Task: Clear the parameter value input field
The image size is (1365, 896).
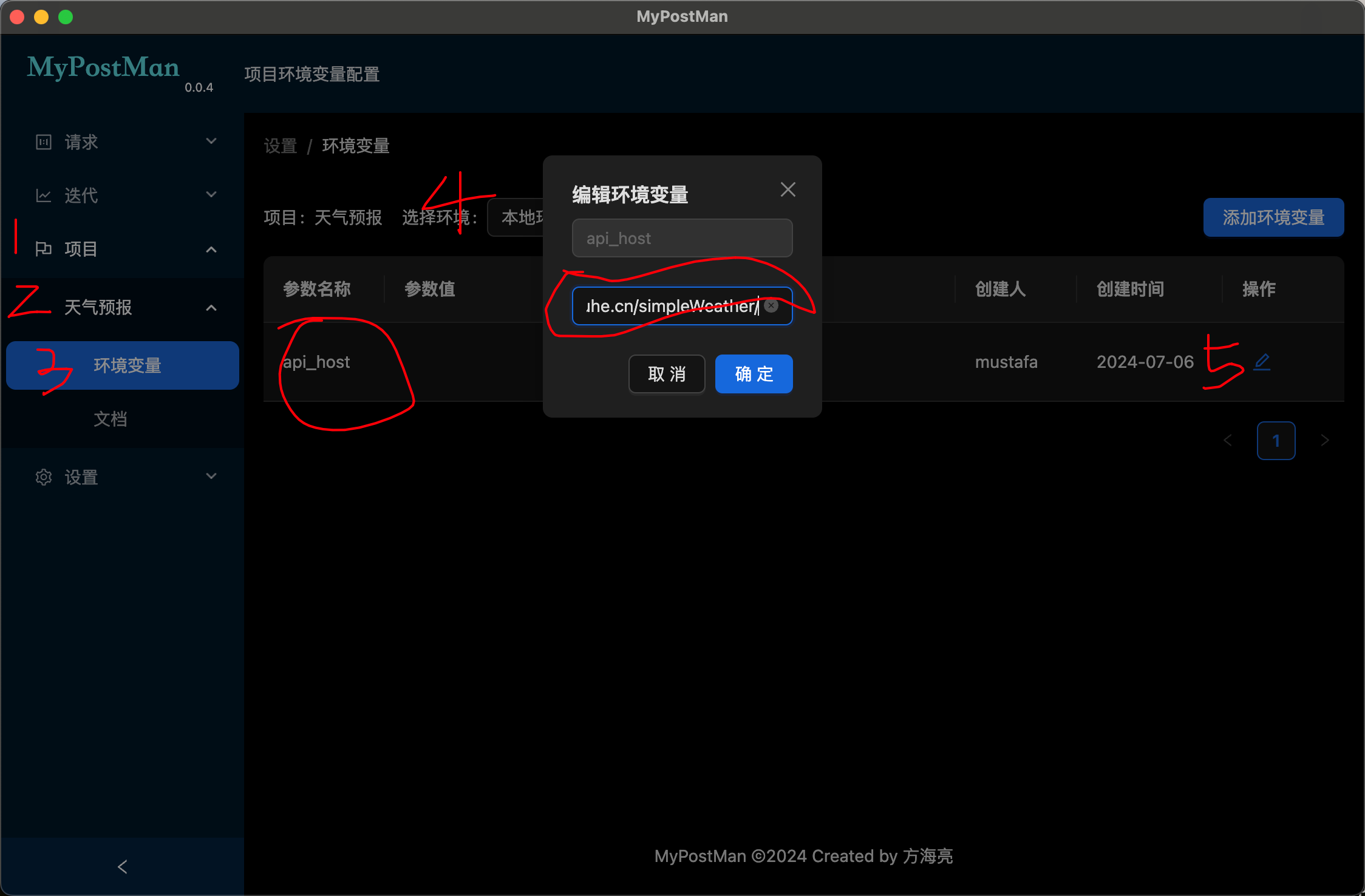Action: coord(771,306)
